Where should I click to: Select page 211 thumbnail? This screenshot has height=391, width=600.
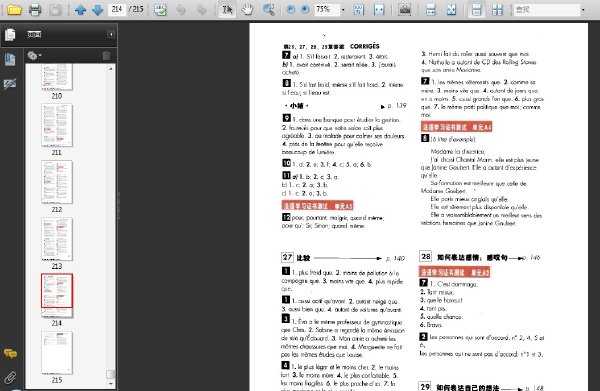tap(57, 125)
